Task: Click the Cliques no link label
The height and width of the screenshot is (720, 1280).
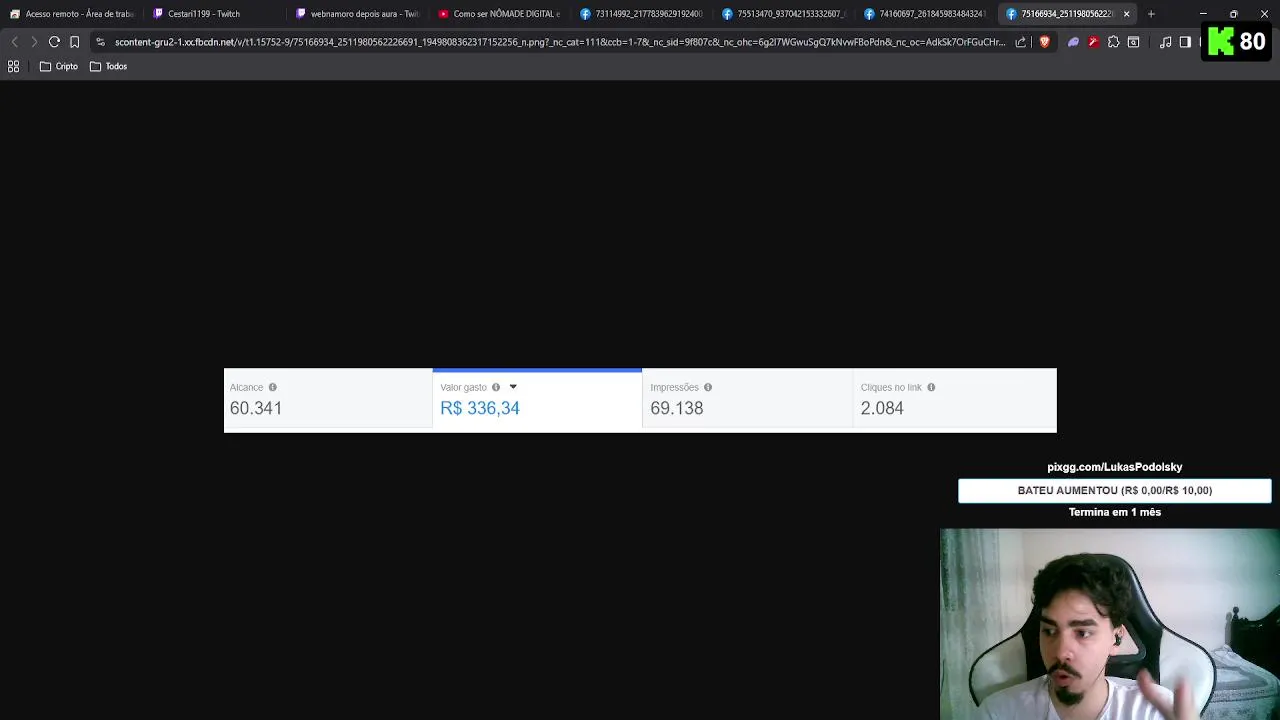Action: click(891, 387)
